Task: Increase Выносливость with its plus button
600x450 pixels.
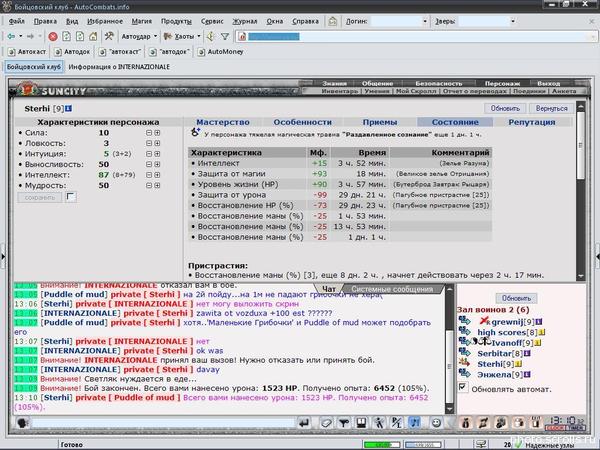Action: (157, 164)
